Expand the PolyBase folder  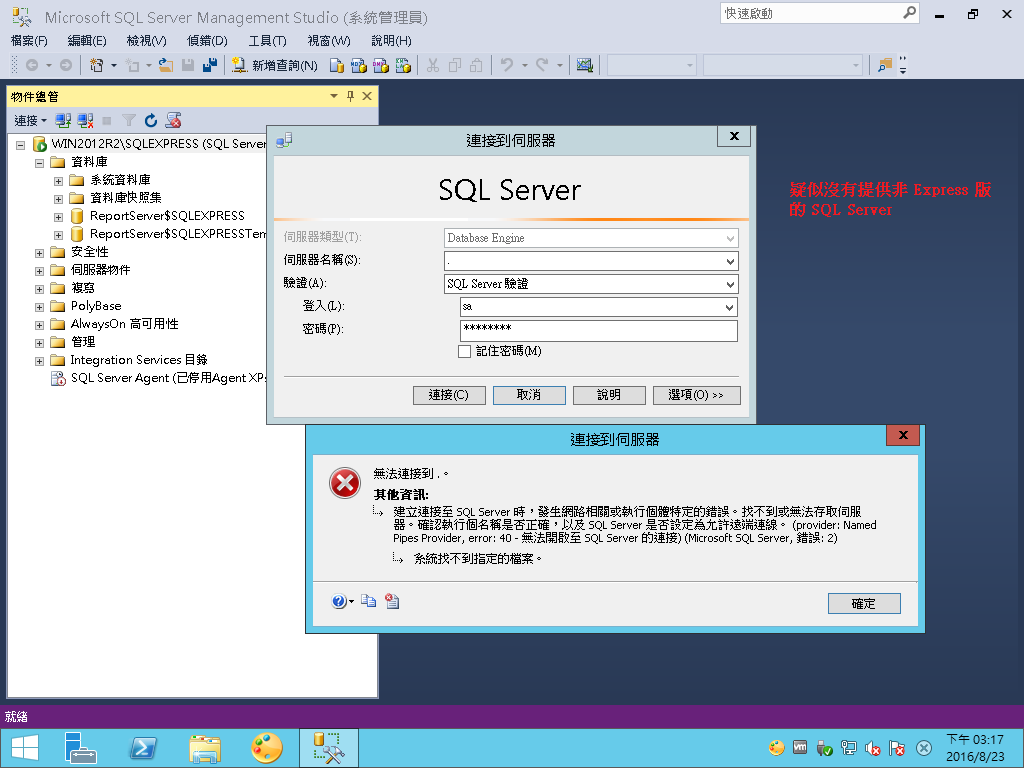(39, 306)
